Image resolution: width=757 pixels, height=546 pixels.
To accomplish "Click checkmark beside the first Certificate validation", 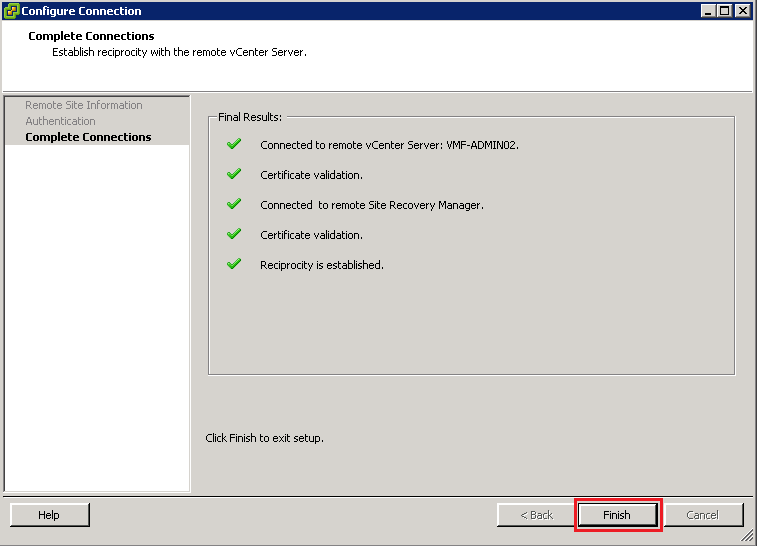I will coord(234,174).
